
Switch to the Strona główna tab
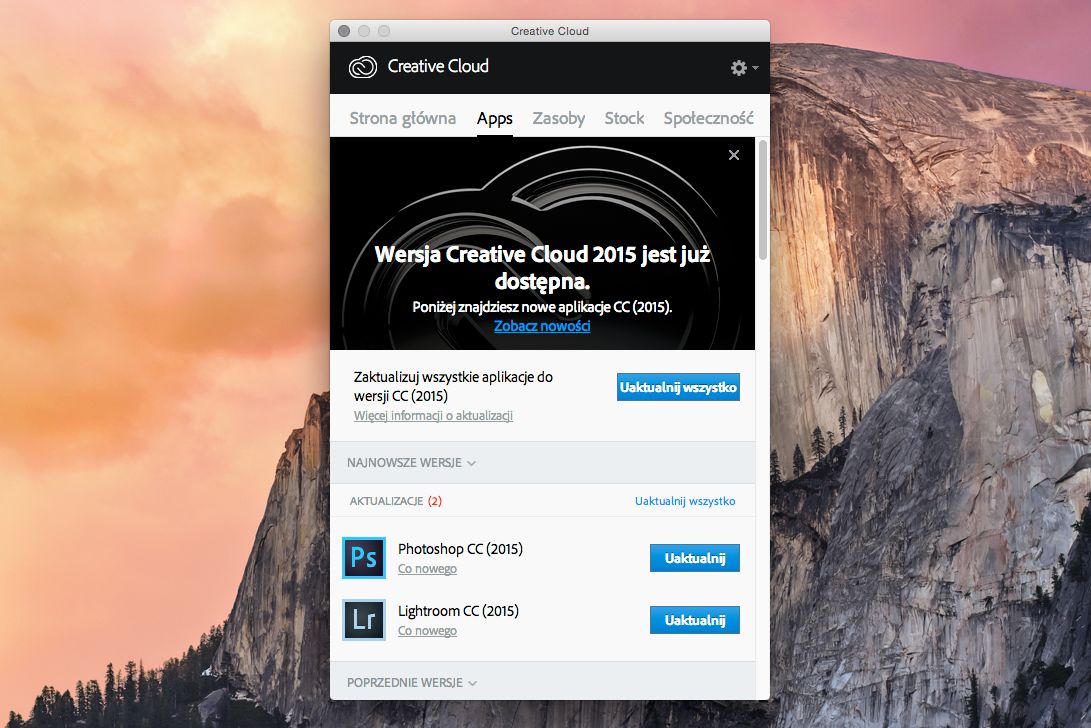(402, 118)
